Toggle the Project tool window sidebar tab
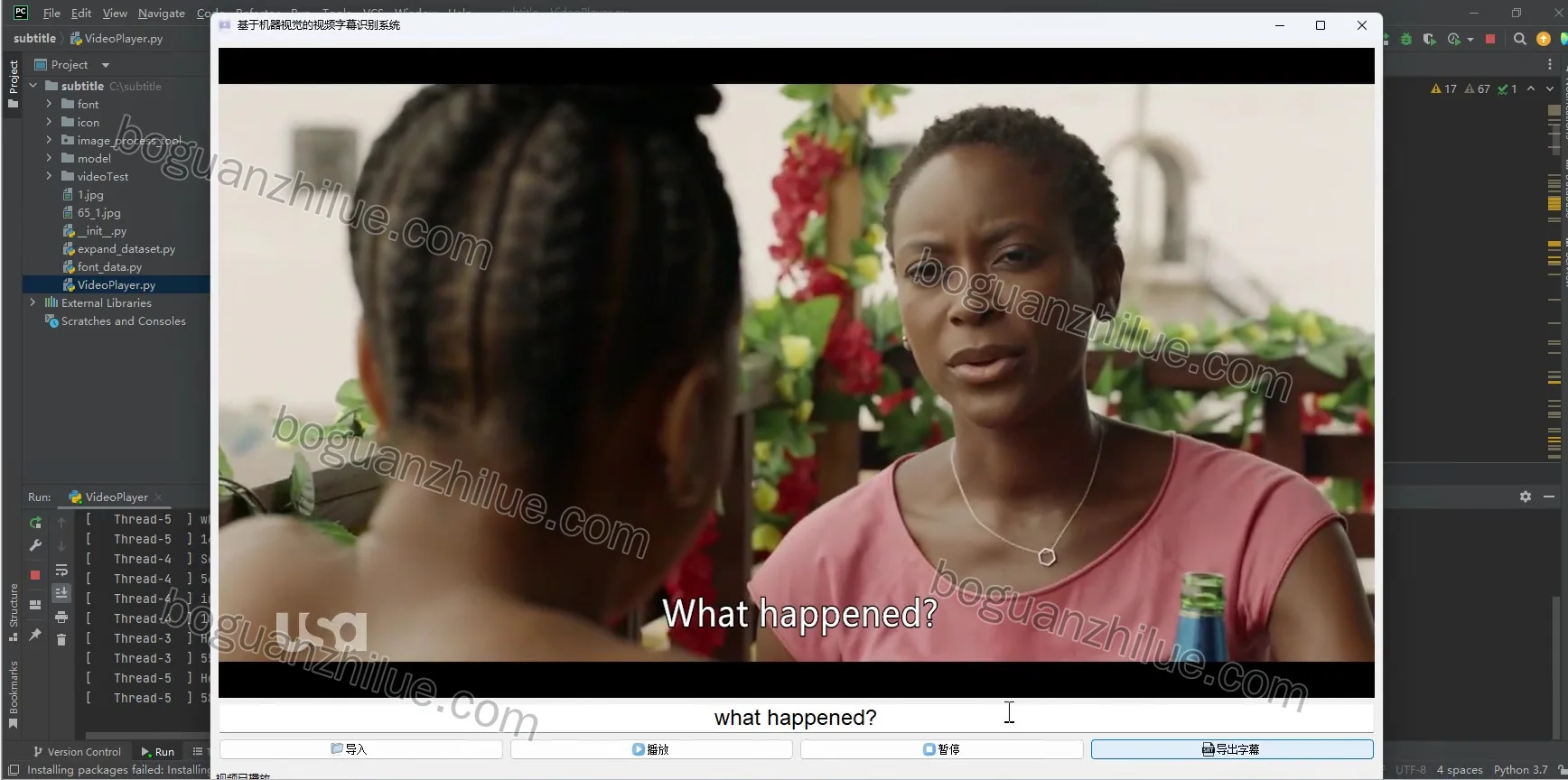Image resolution: width=1568 pixels, height=780 pixels. [x=13, y=84]
